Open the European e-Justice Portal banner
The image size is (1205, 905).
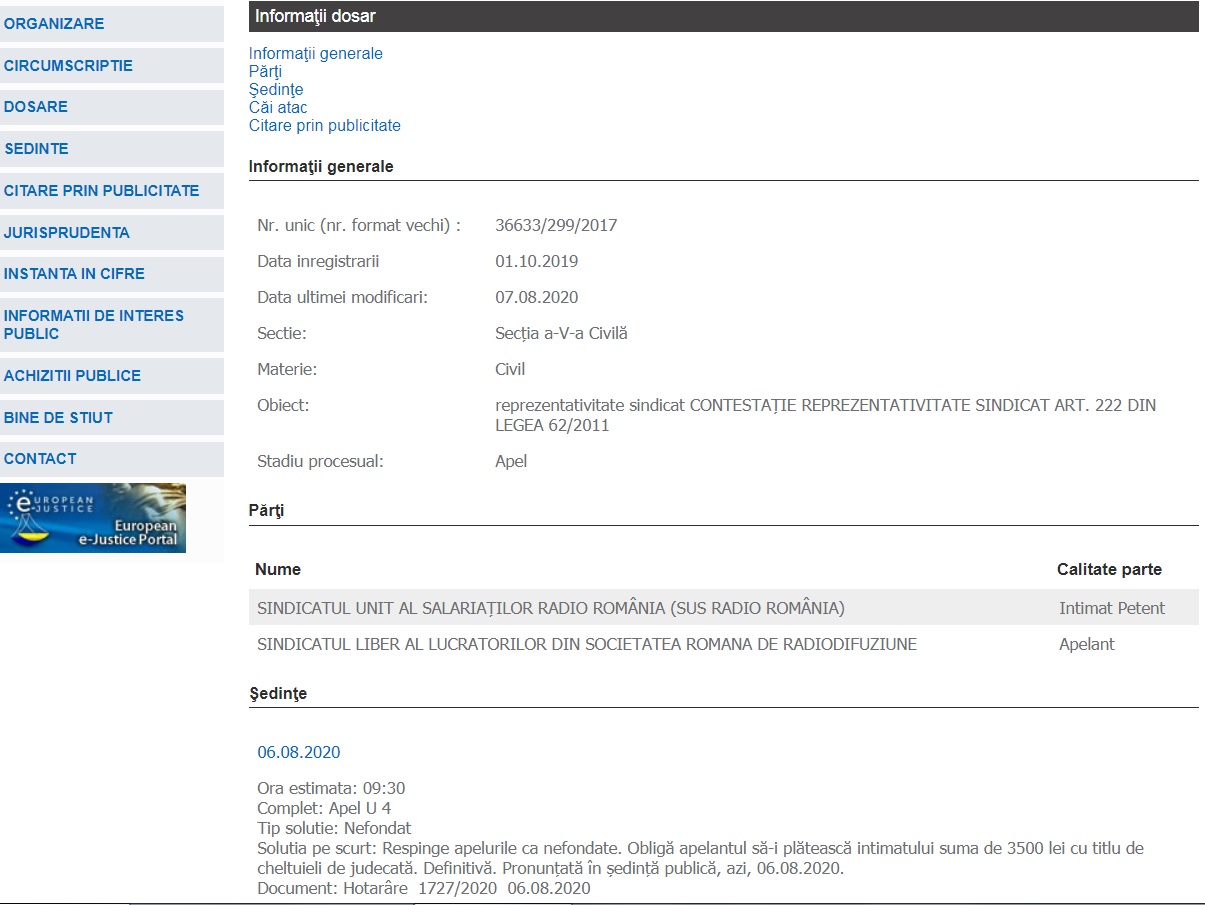(x=93, y=518)
